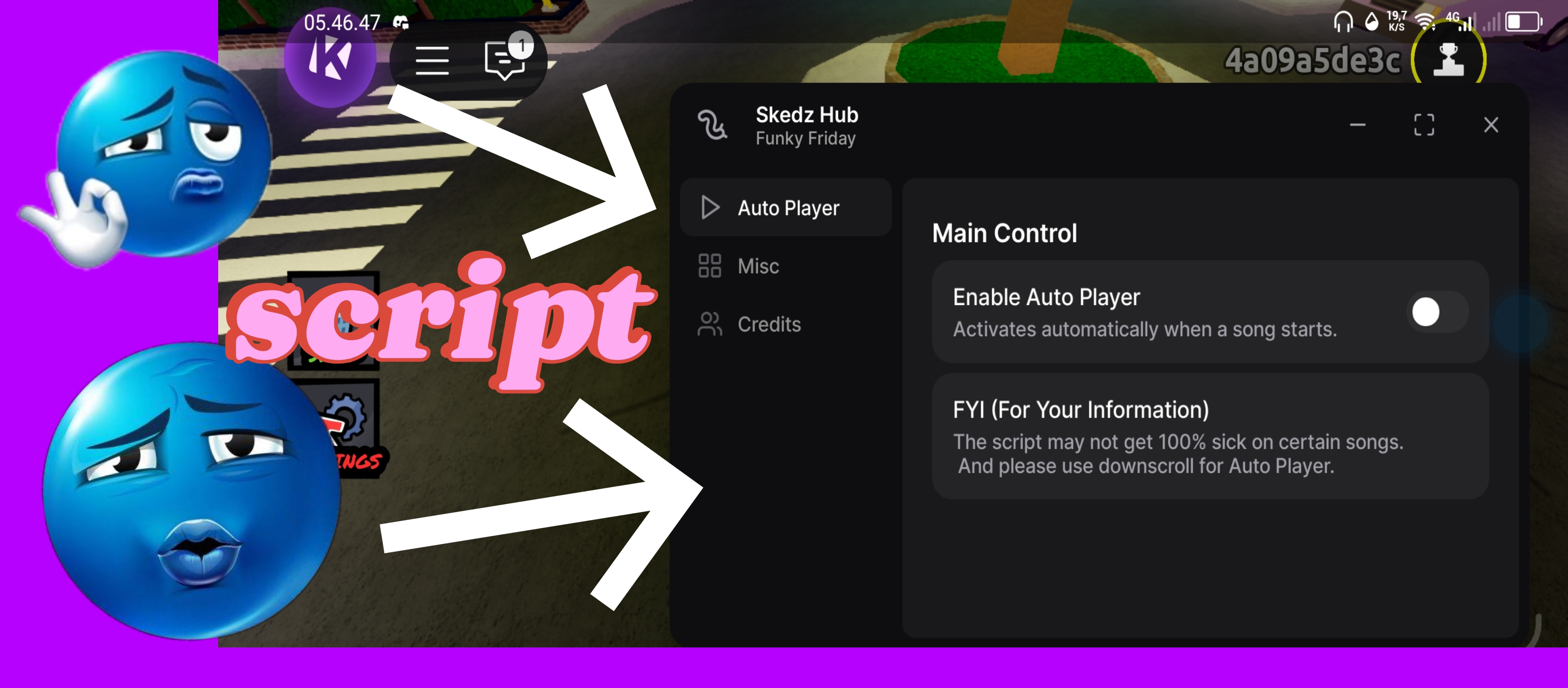Tap the battery indicator in status bar

[1524, 23]
